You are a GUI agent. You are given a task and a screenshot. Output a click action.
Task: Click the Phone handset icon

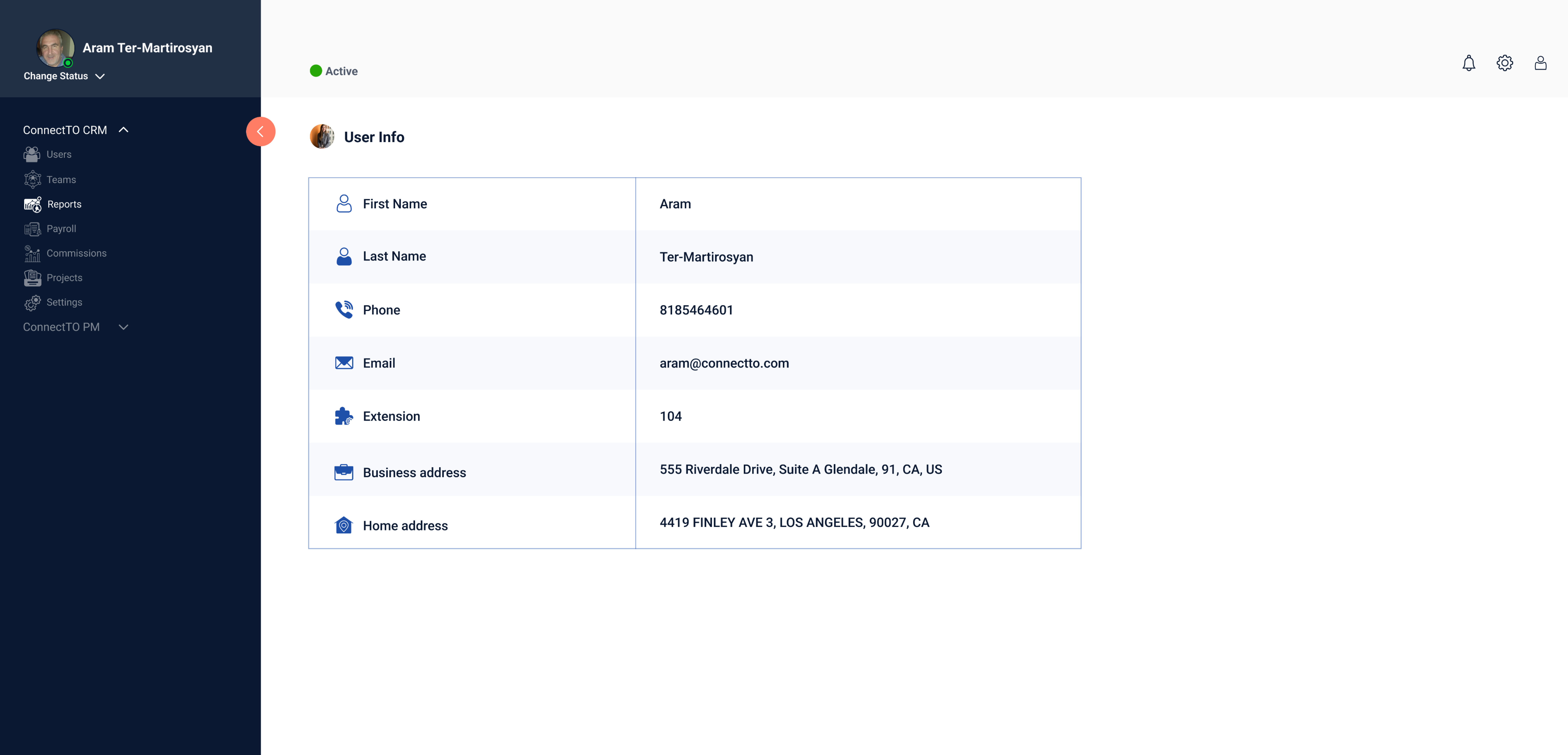click(344, 310)
